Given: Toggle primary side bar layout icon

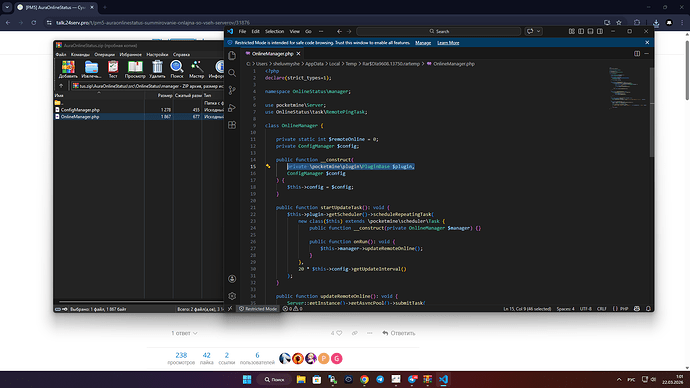Looking at the screenshot, I should coord(581,31).
